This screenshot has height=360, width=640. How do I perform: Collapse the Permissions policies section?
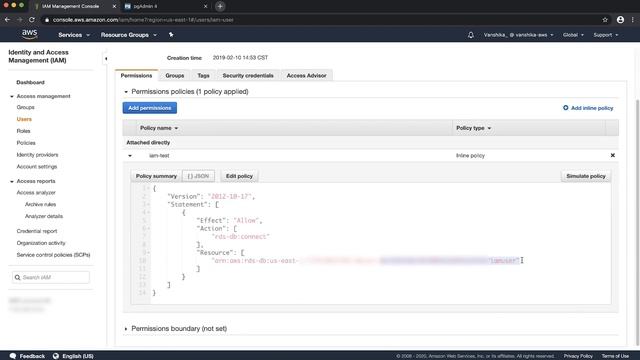pos(126,92)
